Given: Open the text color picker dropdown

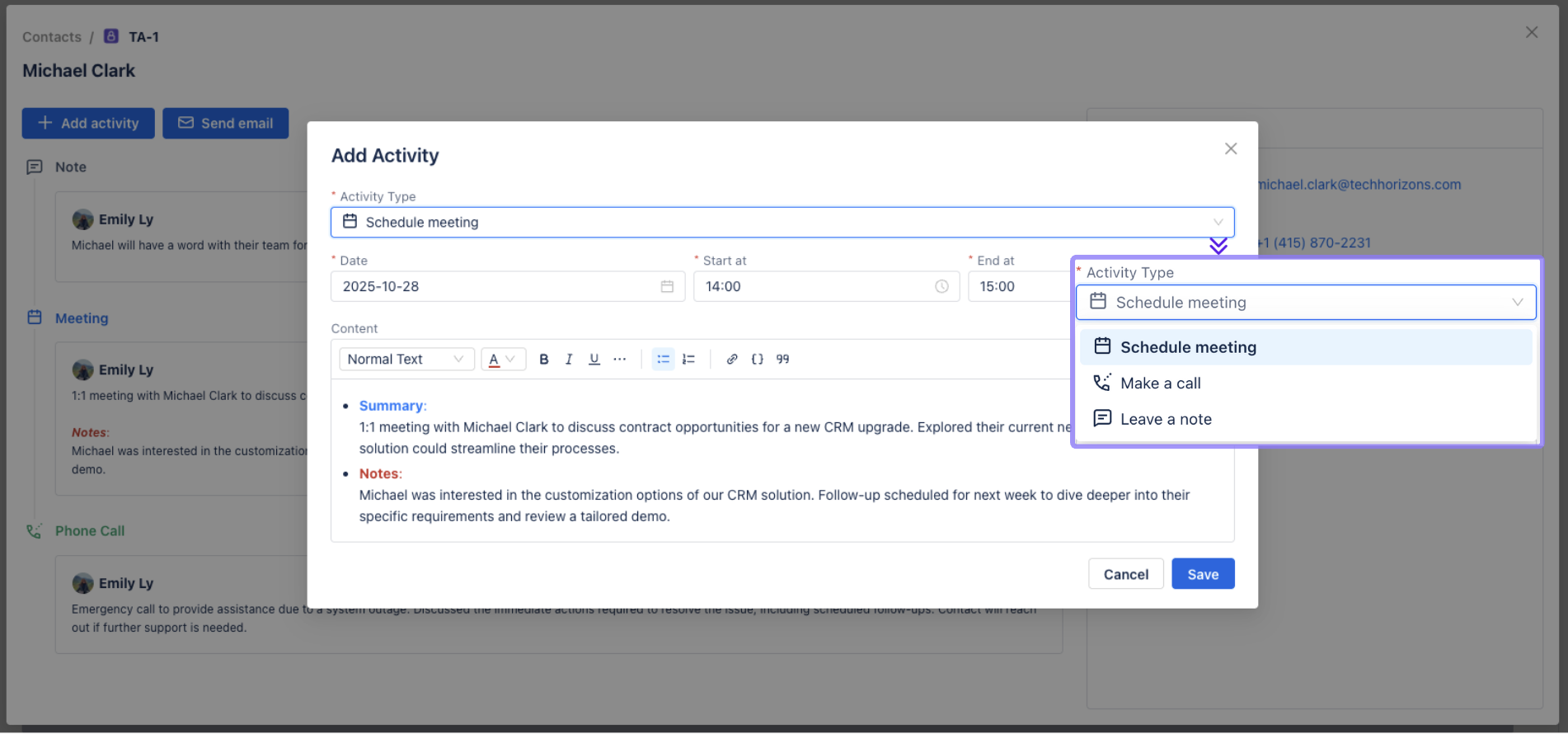Looking at the screenshot, I should pos(503,360).
